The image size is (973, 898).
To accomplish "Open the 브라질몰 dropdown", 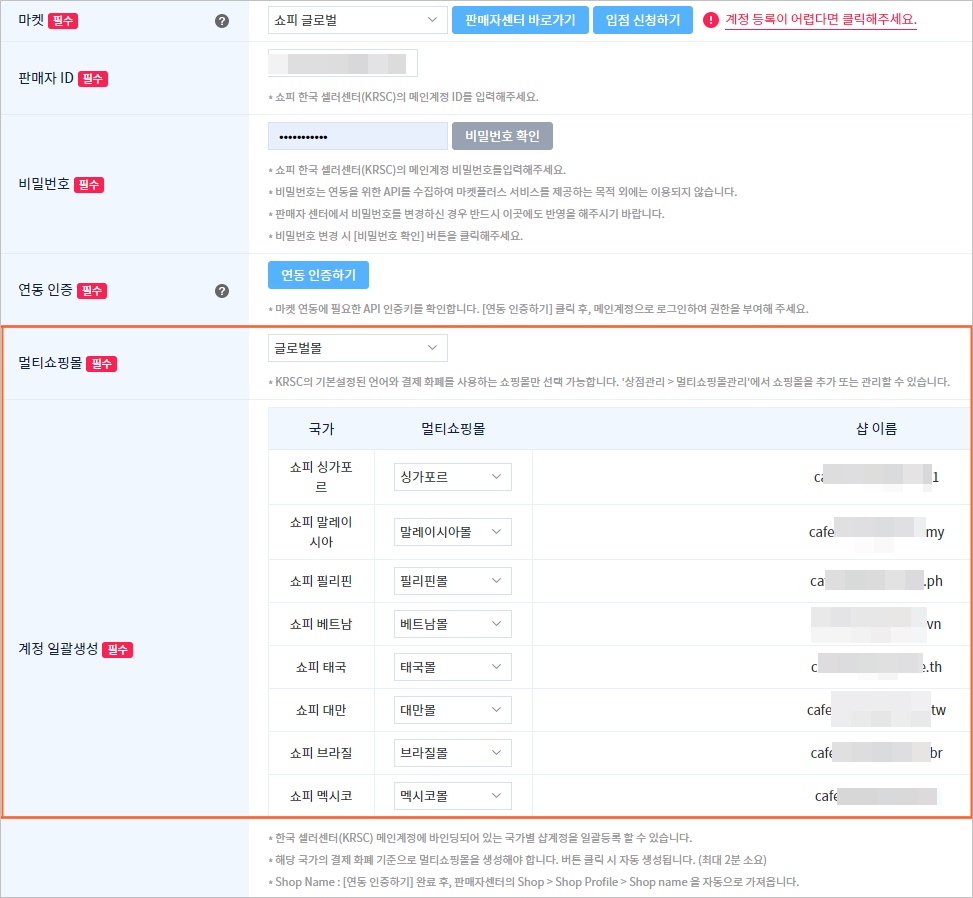I will tap(452, 753).
